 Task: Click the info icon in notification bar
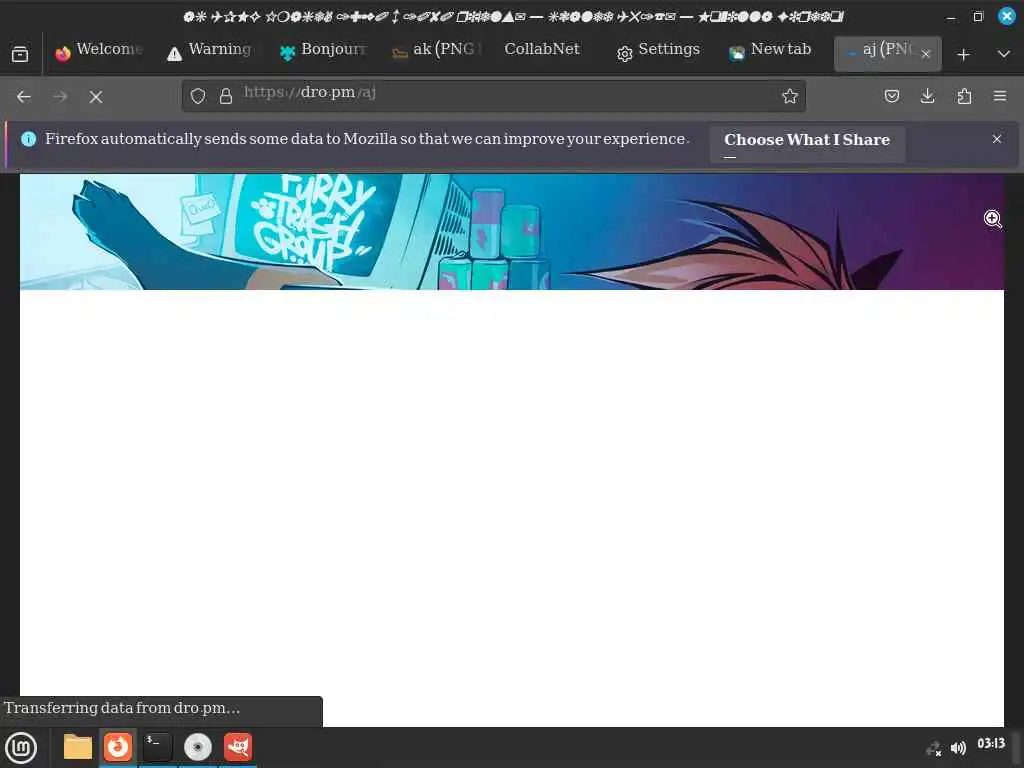[x=29, y=139]
